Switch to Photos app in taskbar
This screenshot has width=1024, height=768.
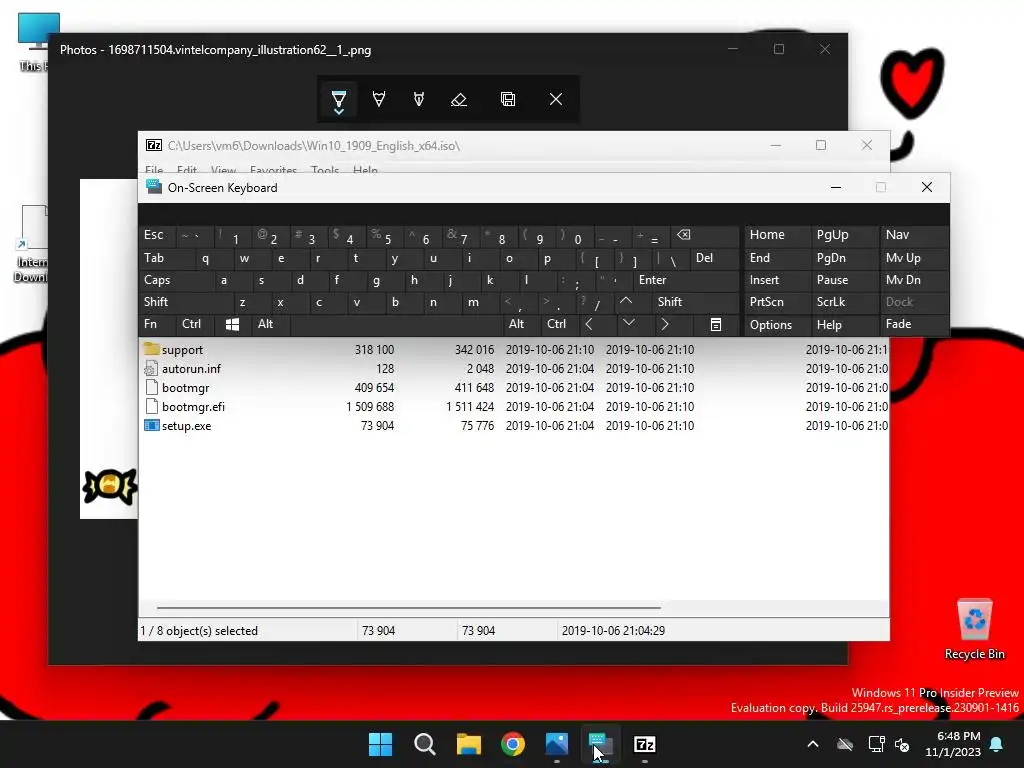pyautogui.click(x=557, y=744)
